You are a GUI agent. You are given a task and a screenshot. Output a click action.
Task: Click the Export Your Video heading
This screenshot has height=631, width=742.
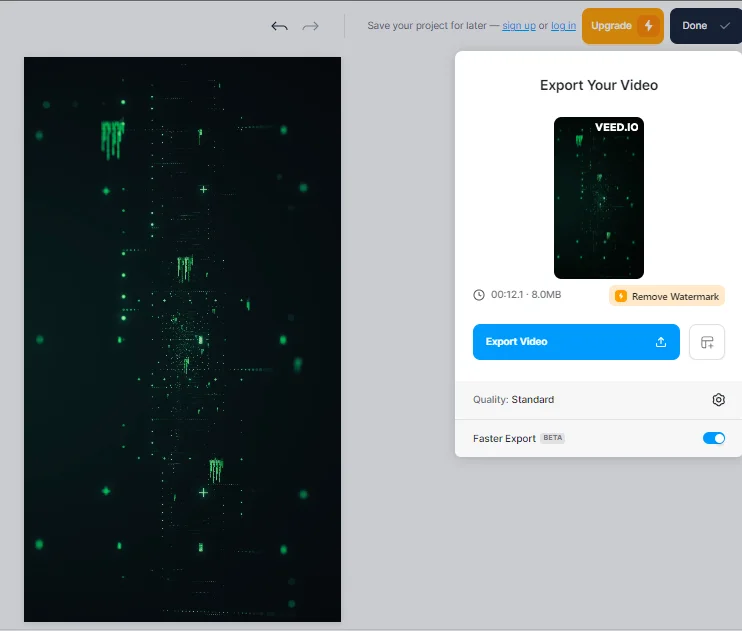pos(599,85)
